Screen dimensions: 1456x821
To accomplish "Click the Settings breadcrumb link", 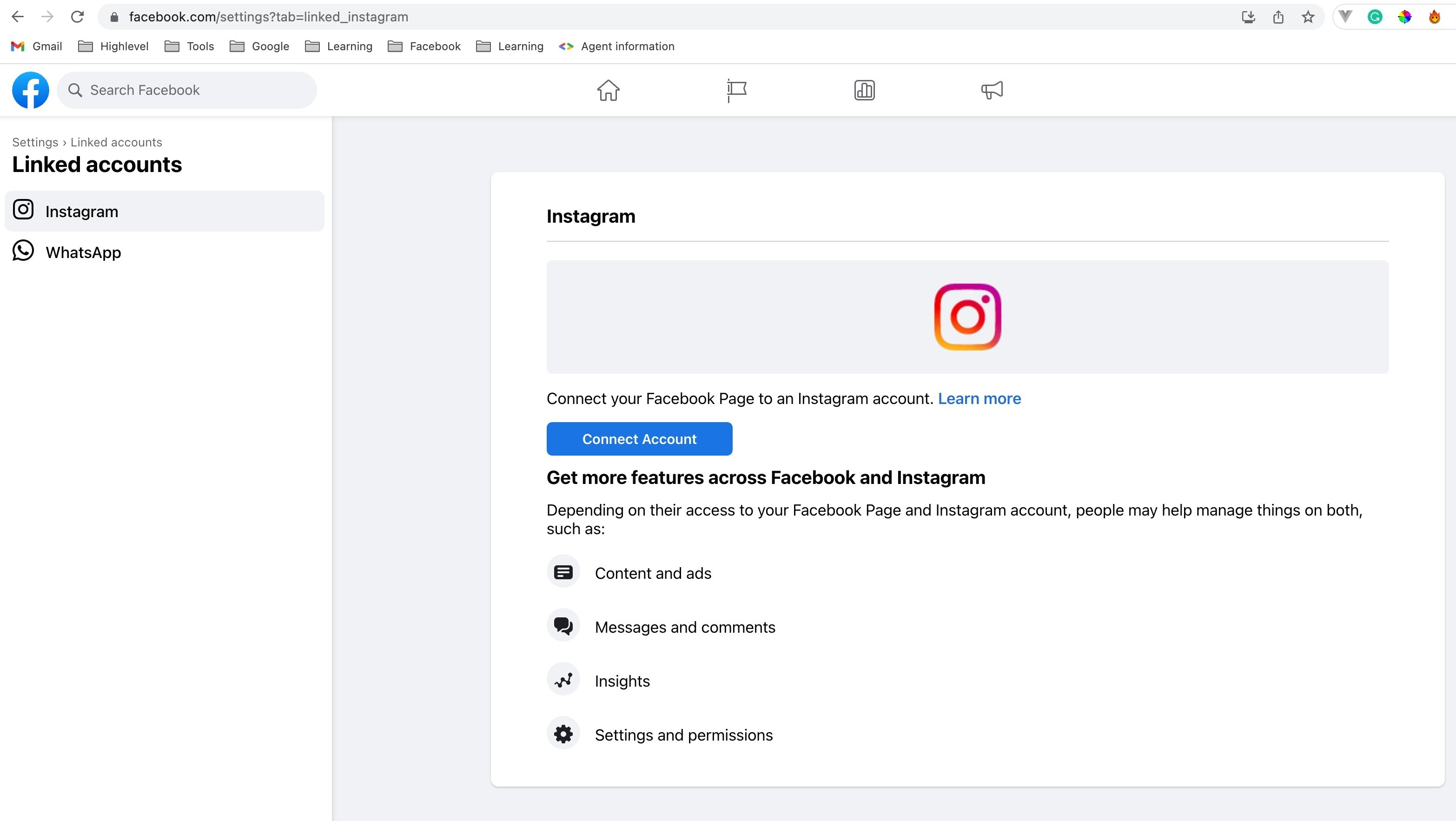I will point(35,142).
